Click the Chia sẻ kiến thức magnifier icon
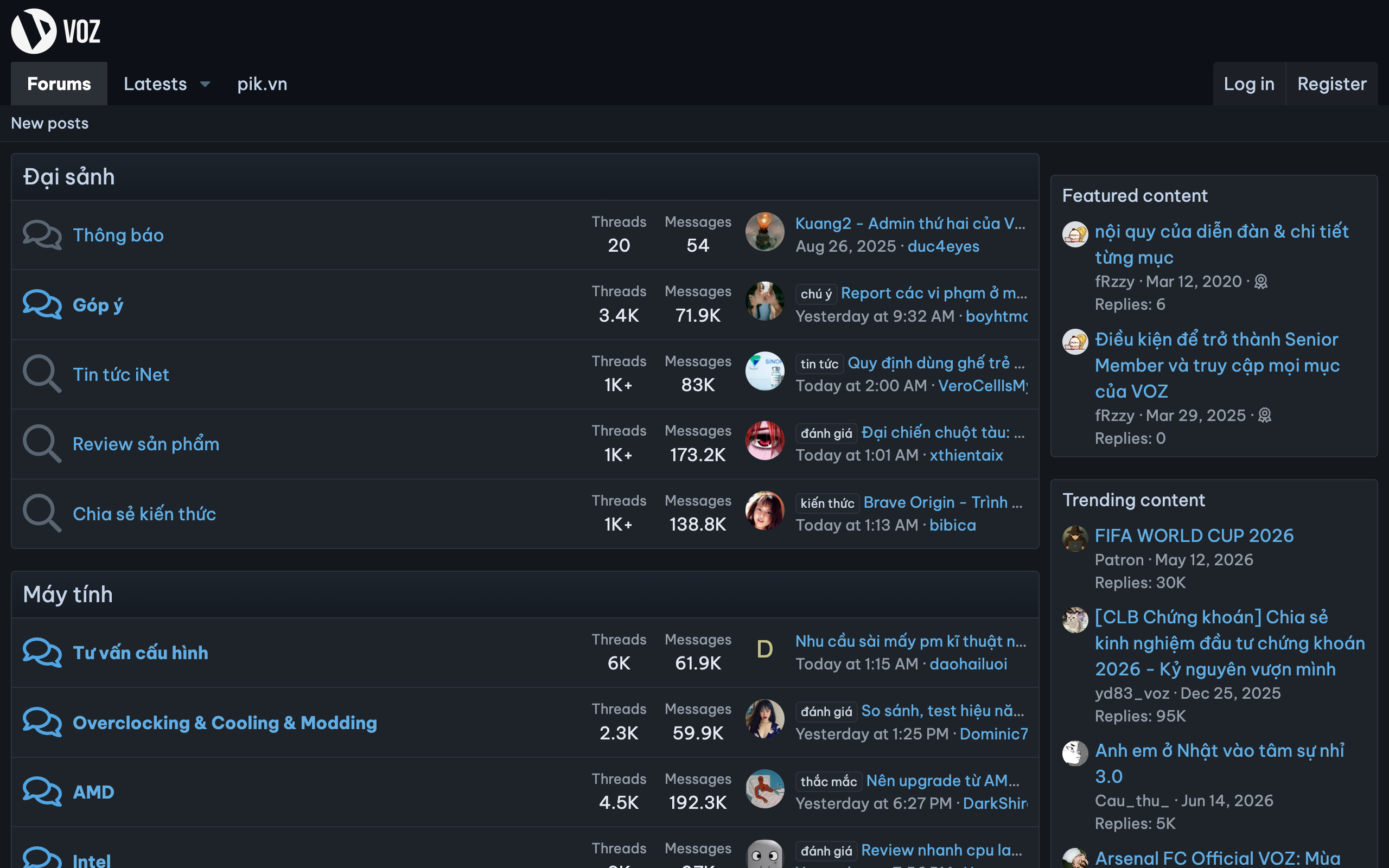Viewport: 1389px width, 868px height. pos(42,513)
